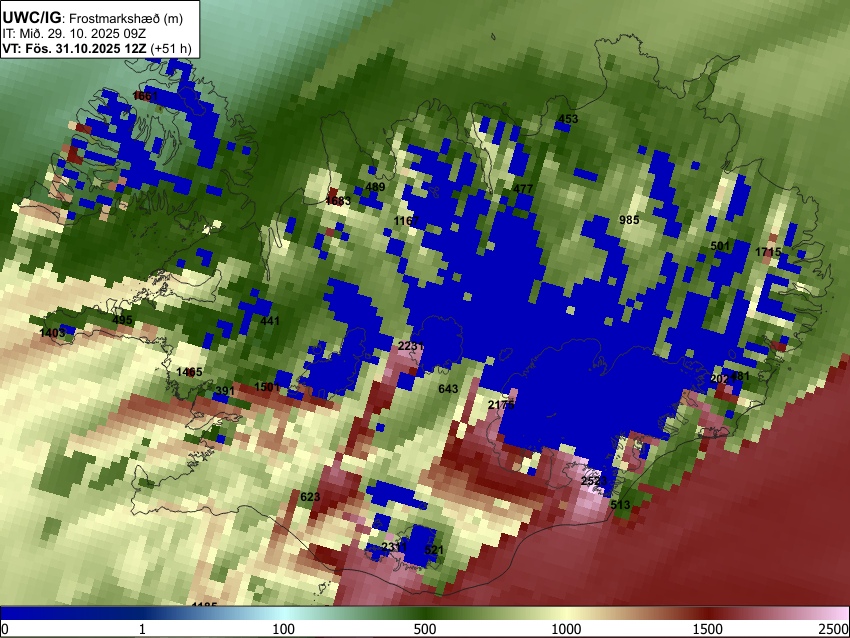Image resolution: width=850 pixels, height=638 pixels.
Task: Click the colour scale bar above the legend numbers
Action: click(x=425, y=613)
